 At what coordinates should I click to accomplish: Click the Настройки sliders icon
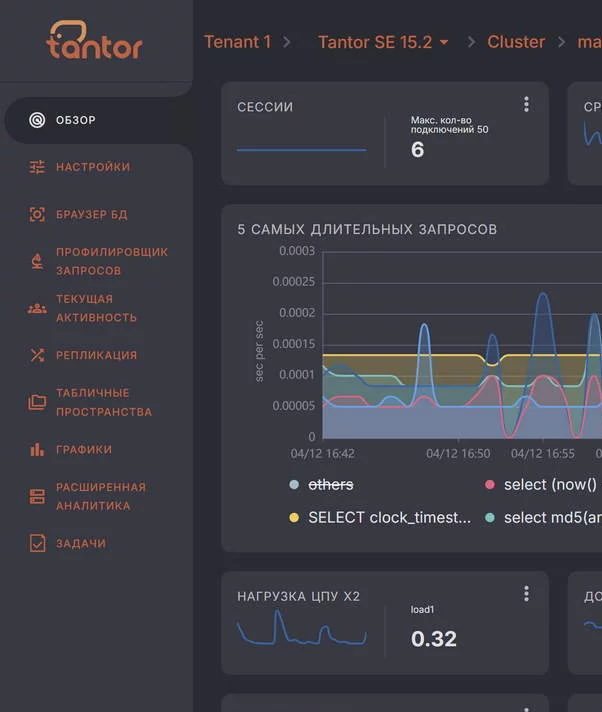(37, 167)
